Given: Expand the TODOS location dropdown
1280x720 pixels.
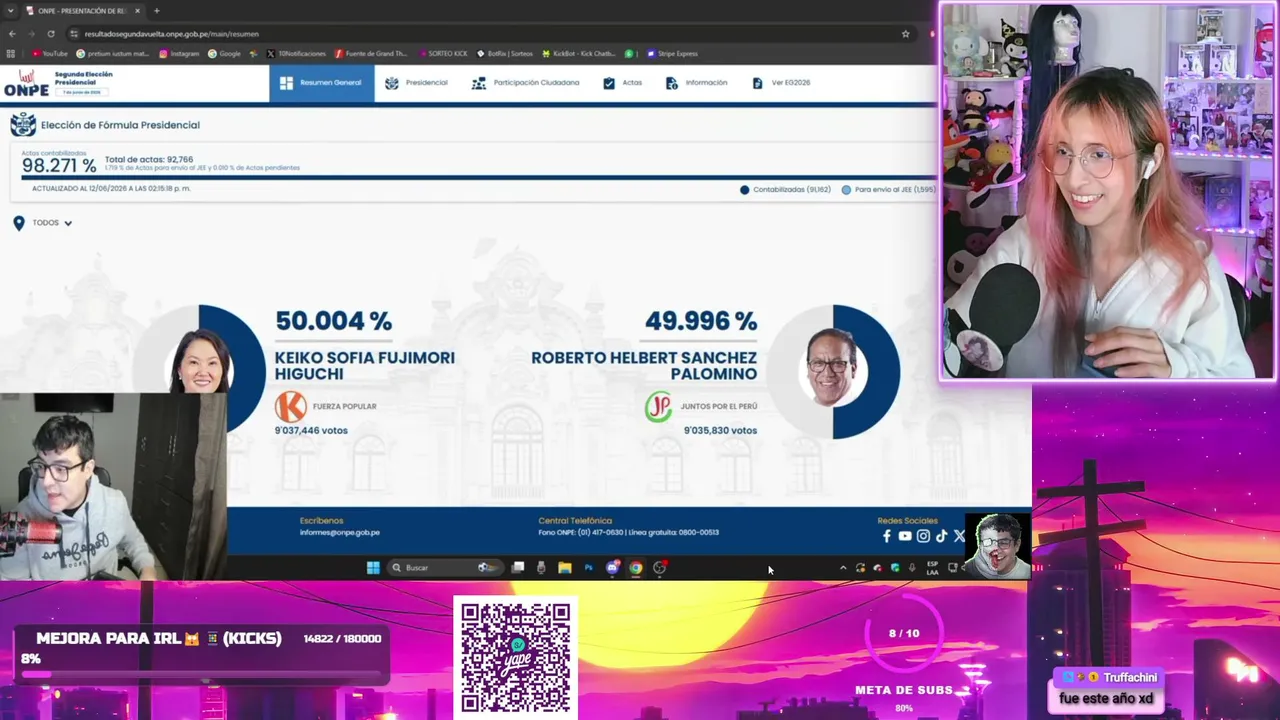Looking at the screenshot, I should pyautogui.click(x=52, y=223).
